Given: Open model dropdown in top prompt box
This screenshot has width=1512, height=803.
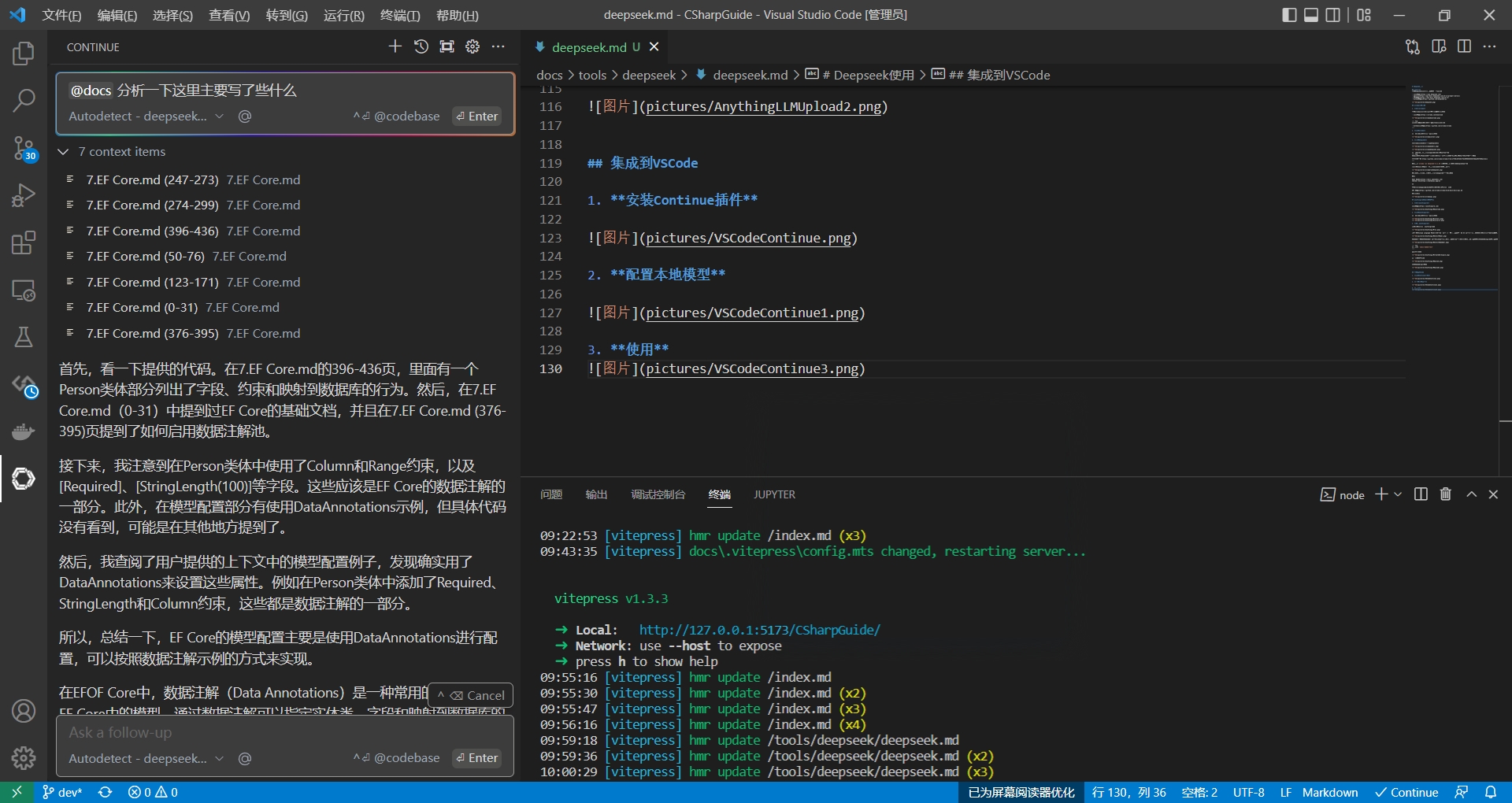Looking at the screenshot, I should click(146, 116).
